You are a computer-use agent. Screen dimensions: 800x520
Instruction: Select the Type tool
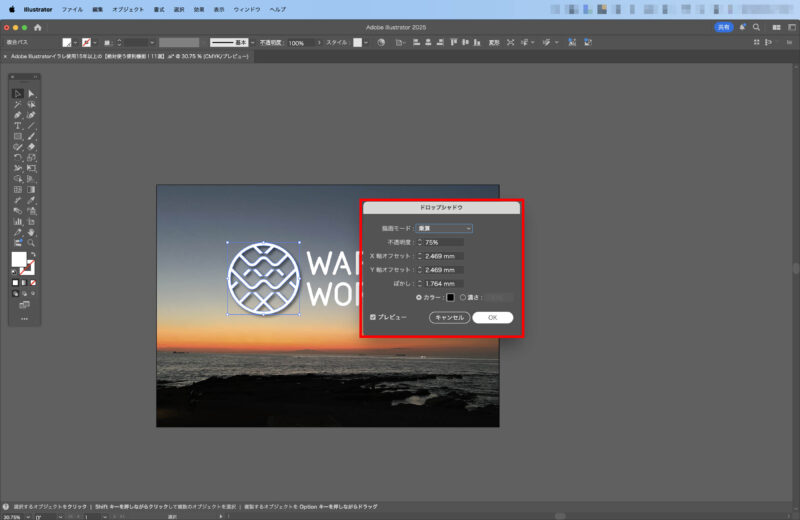tap(18, 126)
